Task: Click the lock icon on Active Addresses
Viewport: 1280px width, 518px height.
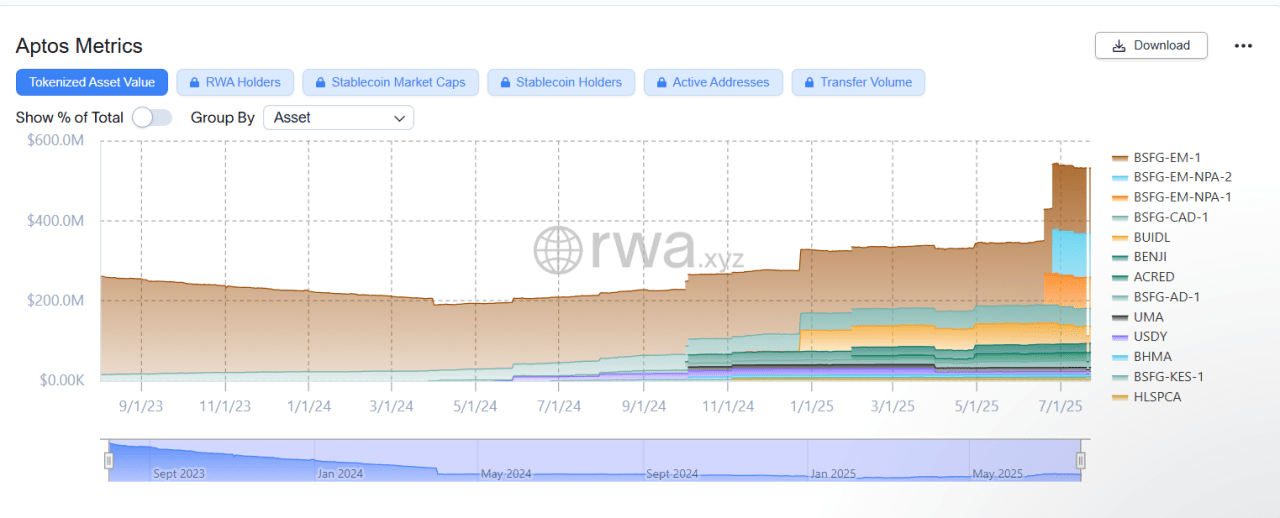Action: click(661, 82)
